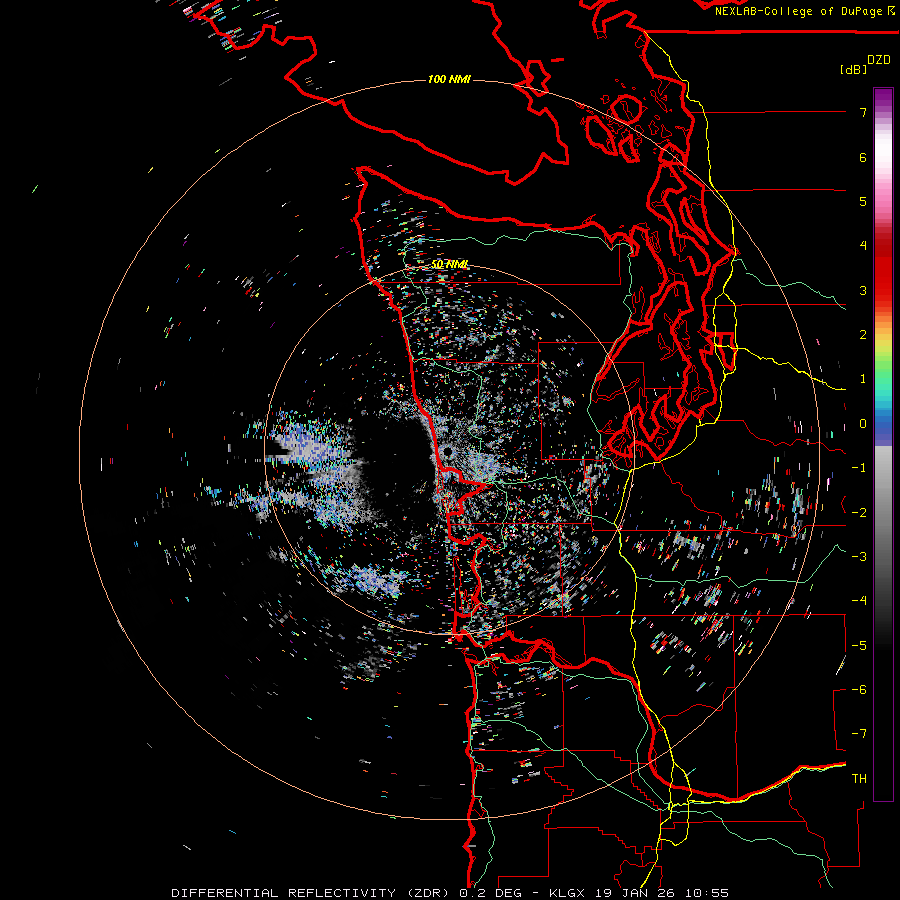Viewport: 900px width, 900px height.
Task: Click the 10:55 timestamp text
Action: coord(707,893)
